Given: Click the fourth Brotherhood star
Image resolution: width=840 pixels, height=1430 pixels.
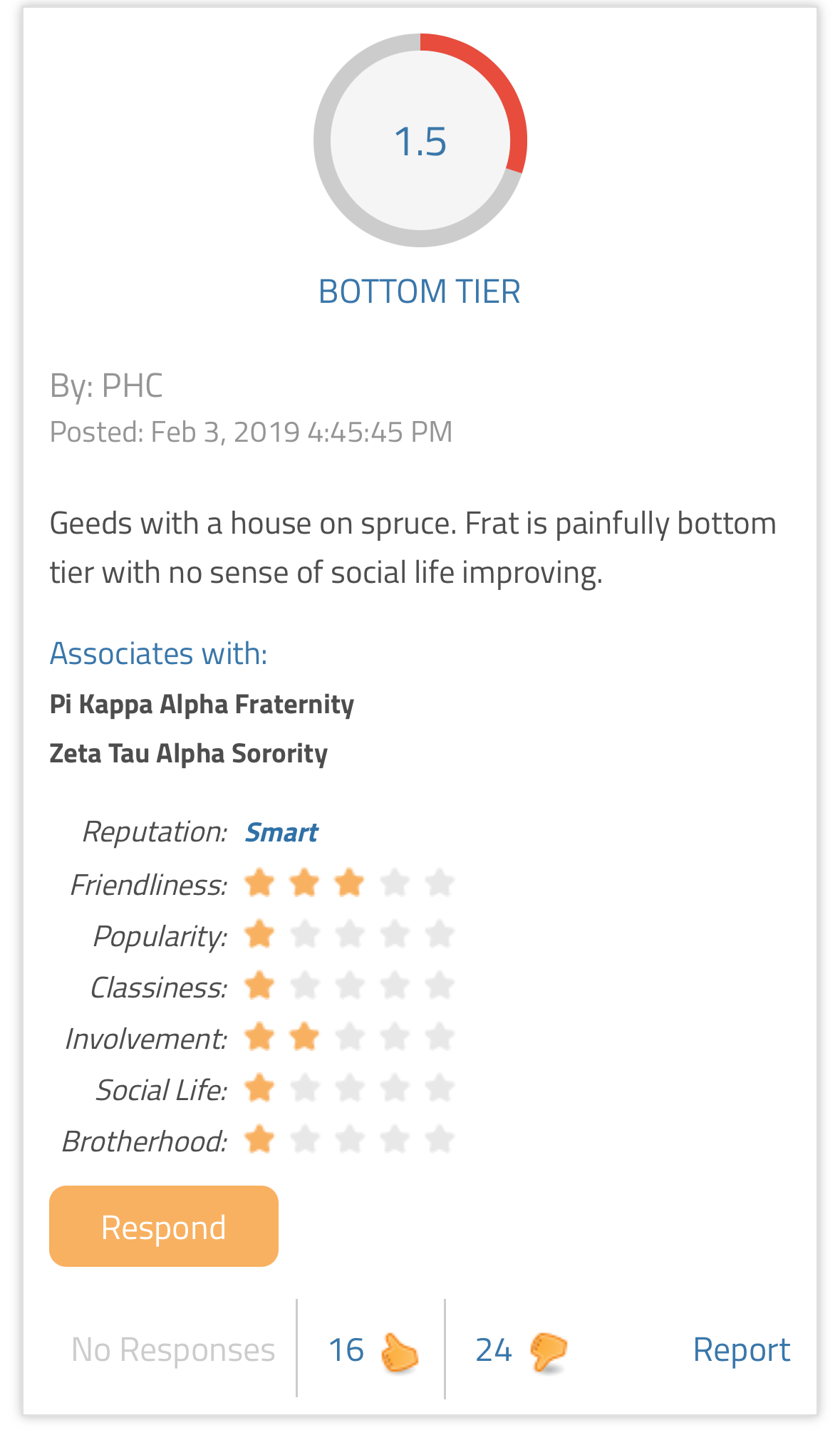Looking at the screenshot, I should coord(395,1139).
